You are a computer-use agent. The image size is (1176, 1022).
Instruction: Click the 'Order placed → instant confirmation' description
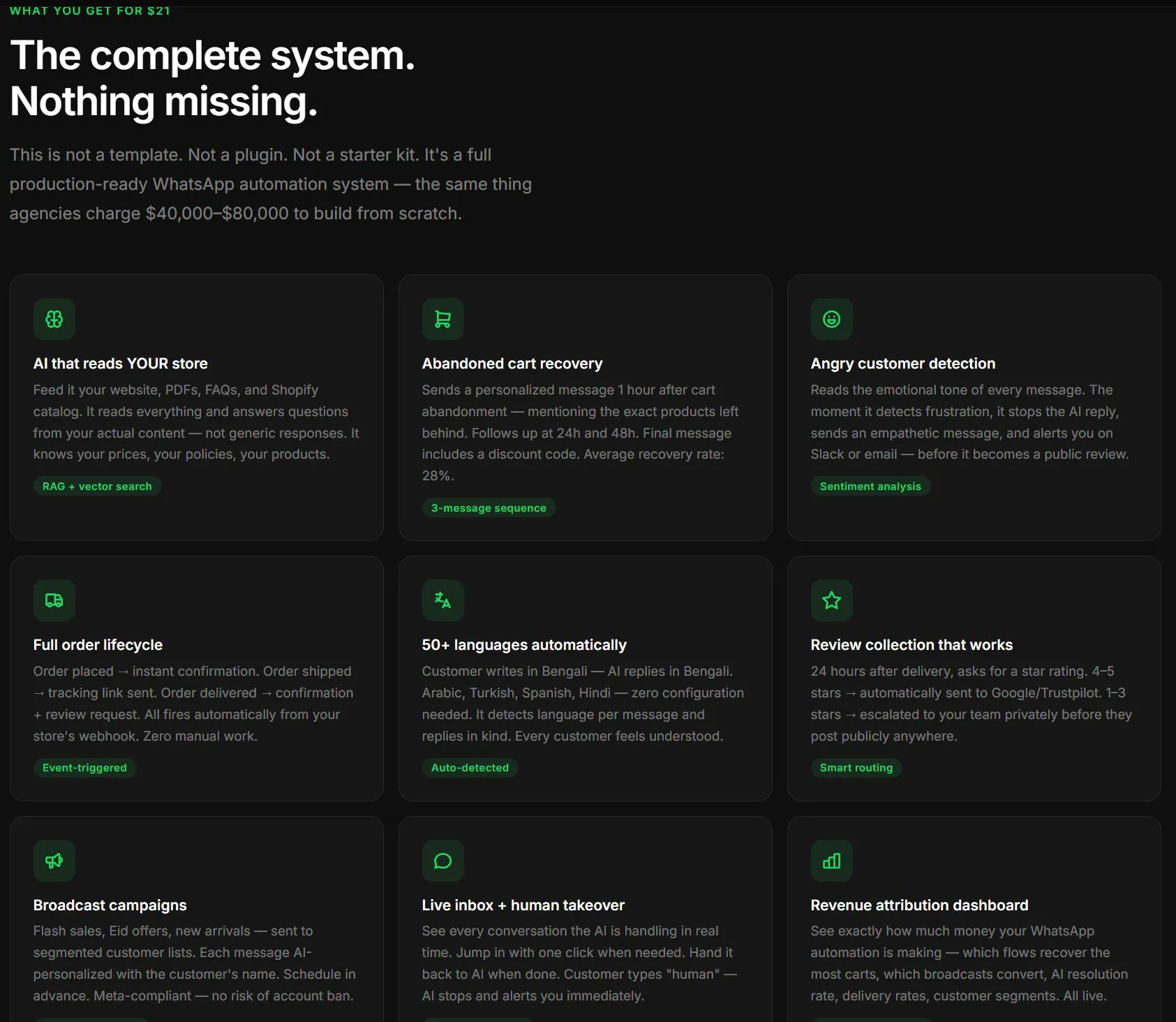193,704
